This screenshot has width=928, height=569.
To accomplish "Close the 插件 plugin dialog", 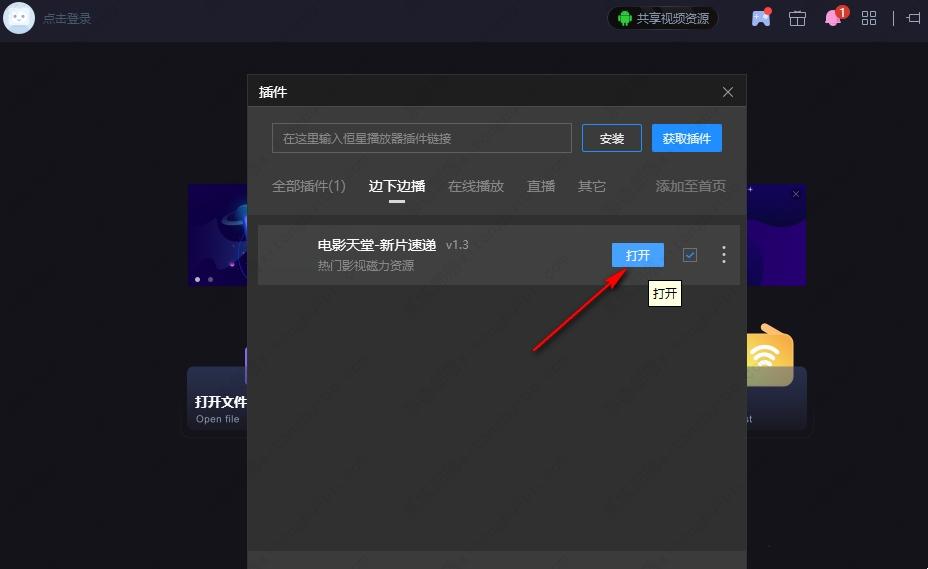I will [x=728, y=92].
